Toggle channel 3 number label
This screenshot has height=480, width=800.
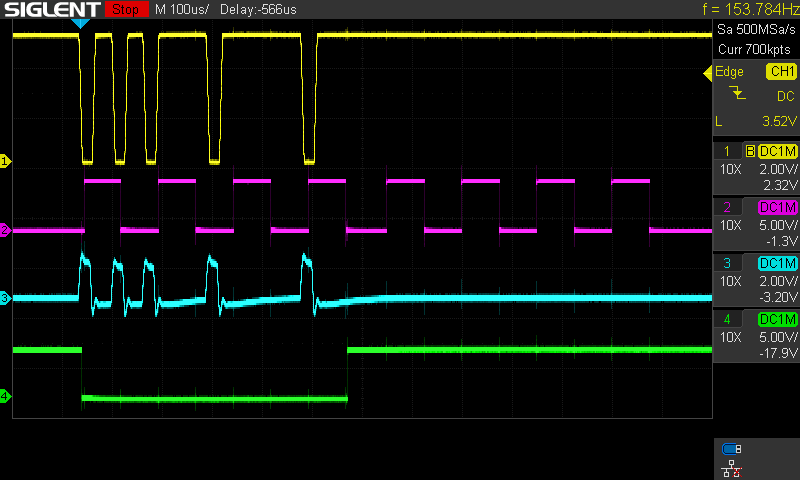[x=727, y=263]
